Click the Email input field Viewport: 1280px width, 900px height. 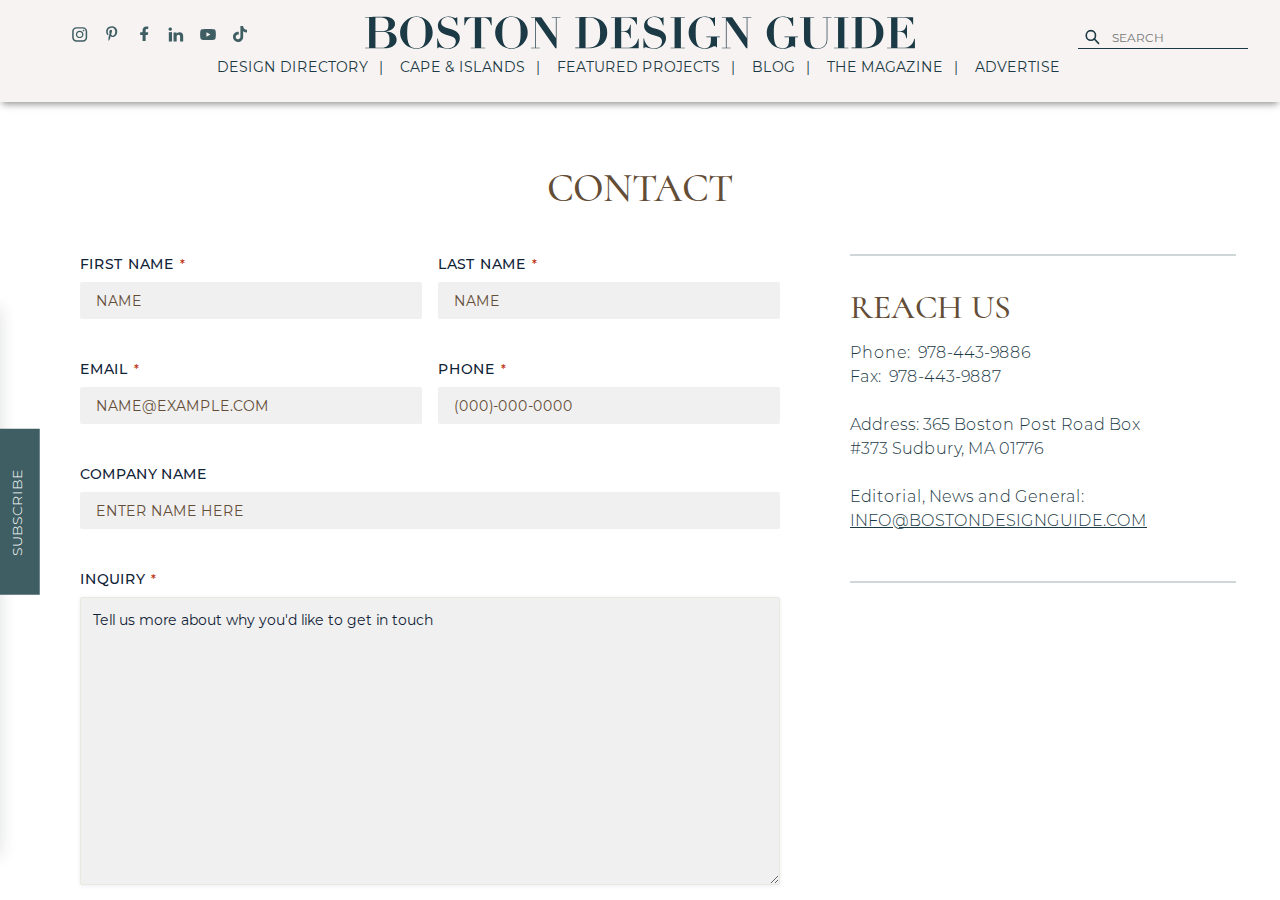pyautogui.click(x=251, y=405)
